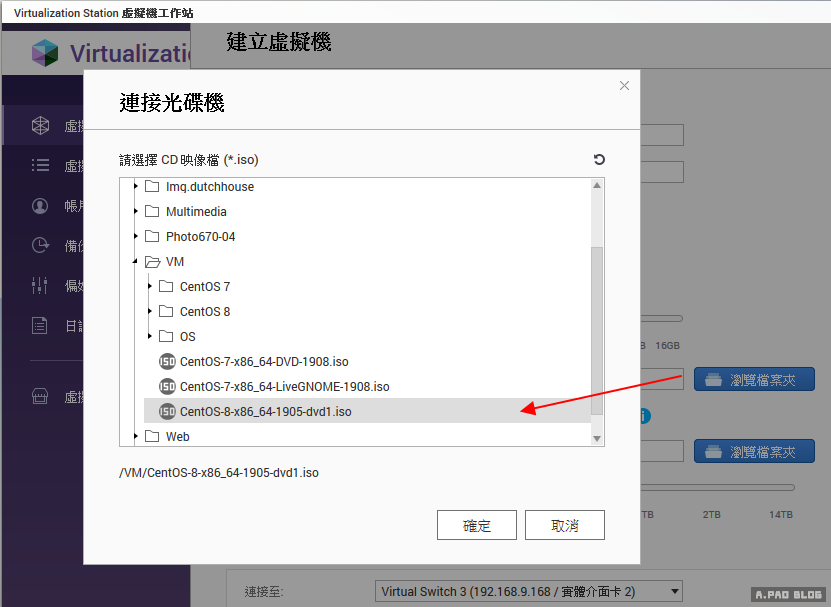Click the 取消 cancel button
The width and height of the screenshot is (831, 607).
pos(565,525)
